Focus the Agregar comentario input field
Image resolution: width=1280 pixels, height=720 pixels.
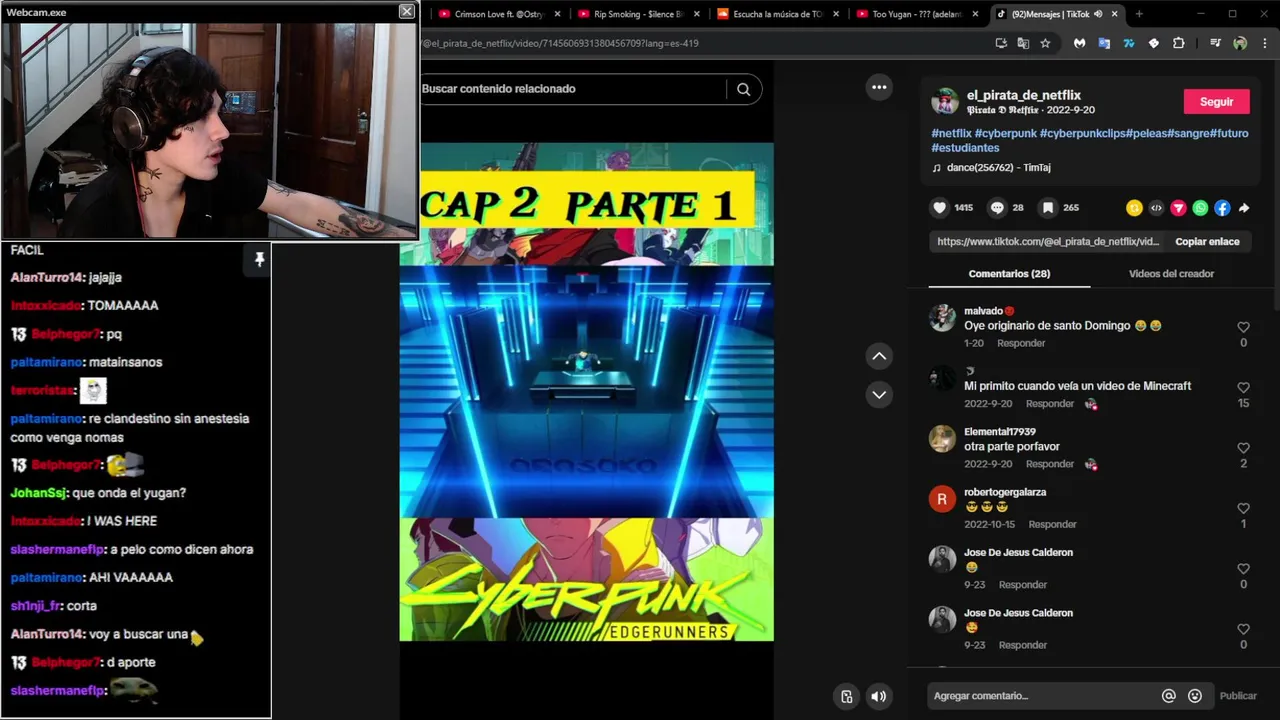tap(1041, 696)
